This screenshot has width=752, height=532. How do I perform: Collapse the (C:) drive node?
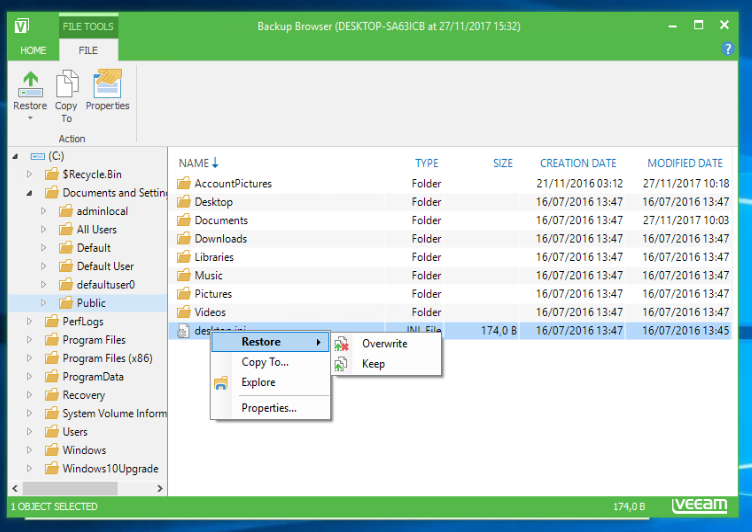coord(15,156)
